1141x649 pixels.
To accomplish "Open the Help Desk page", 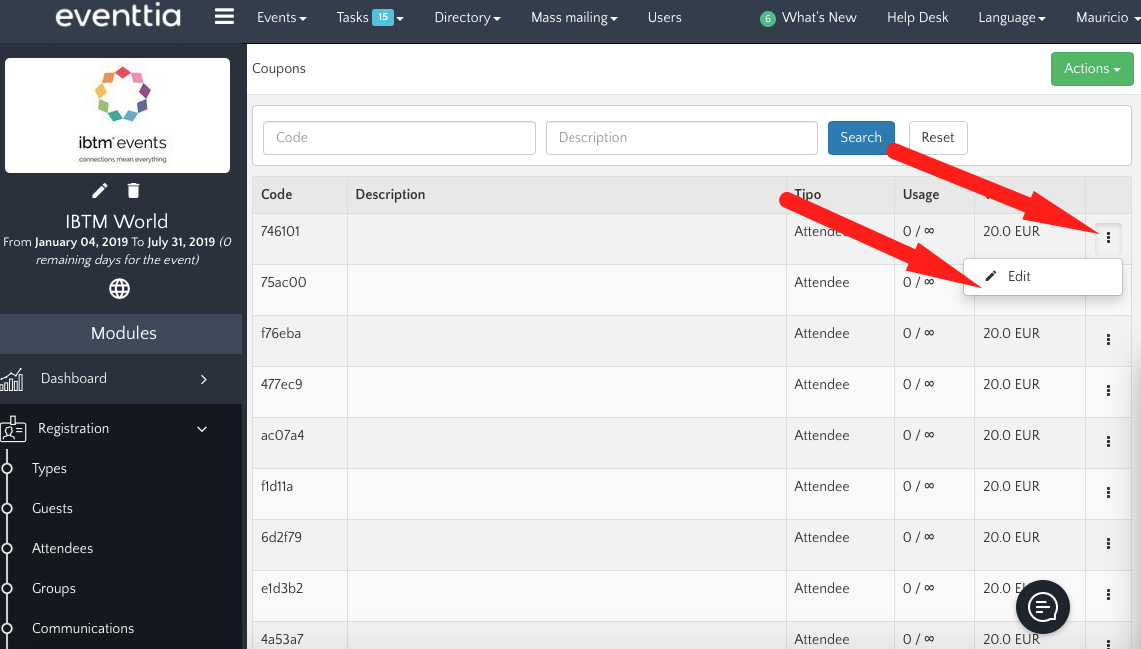I will pyautogui.click(x=917, y=17).
